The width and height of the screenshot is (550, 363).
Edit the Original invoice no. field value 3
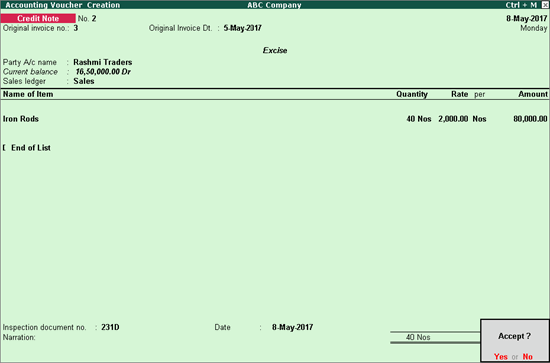click(x=76, y=28)
